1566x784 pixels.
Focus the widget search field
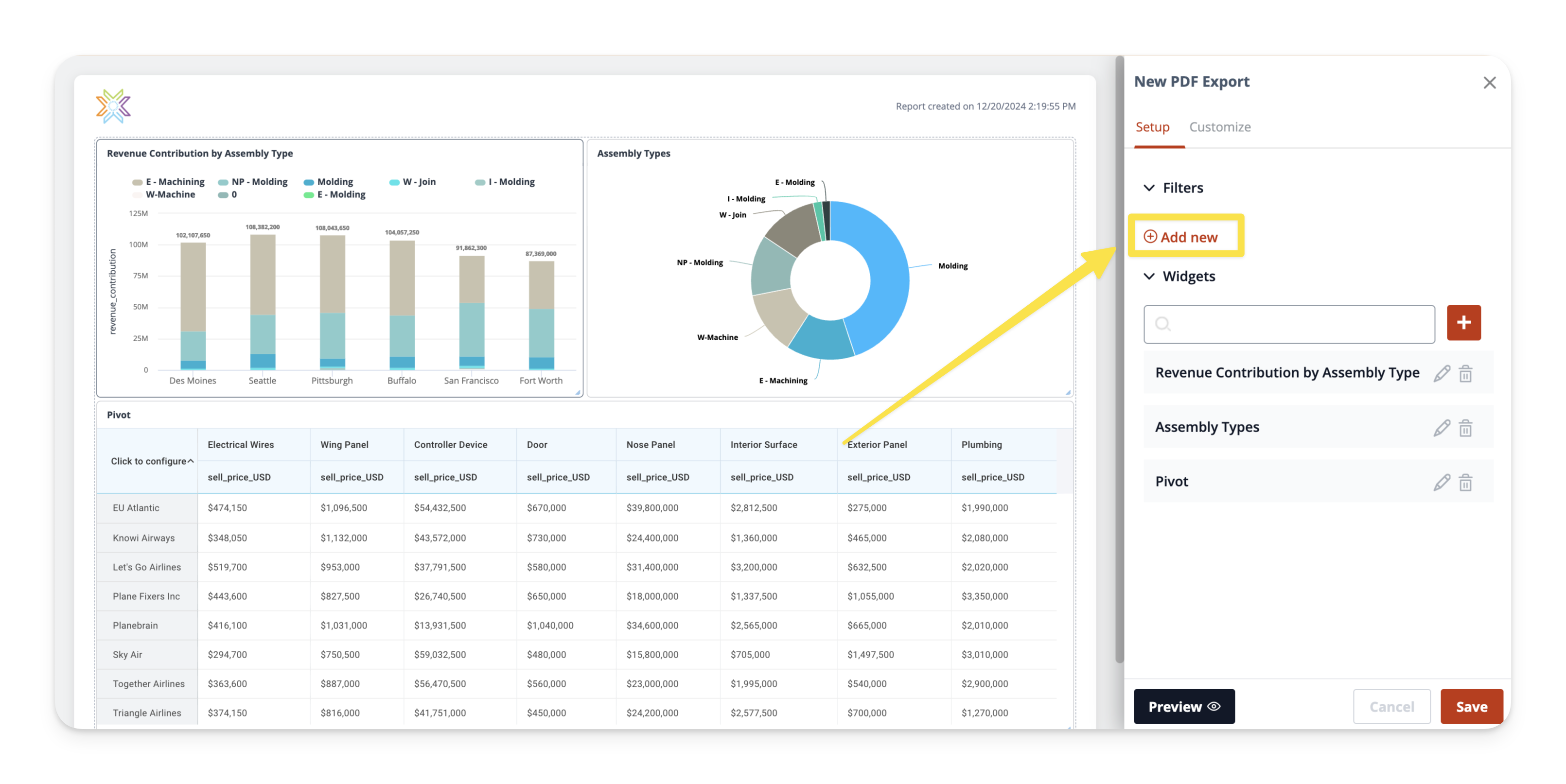[1289, 324]
